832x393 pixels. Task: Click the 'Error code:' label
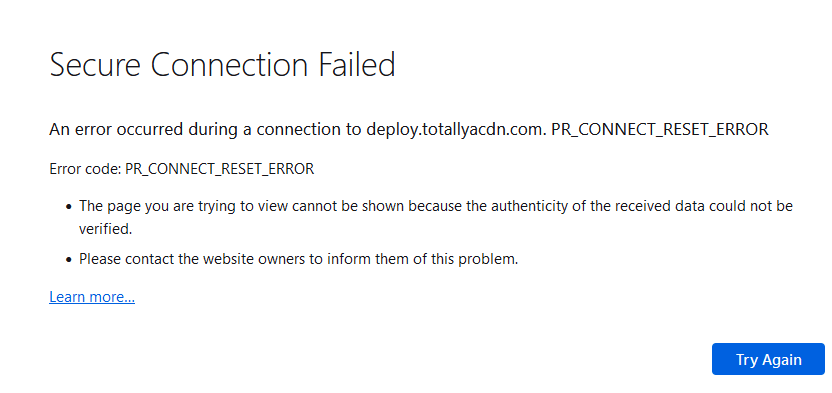[x=85, y=169]
